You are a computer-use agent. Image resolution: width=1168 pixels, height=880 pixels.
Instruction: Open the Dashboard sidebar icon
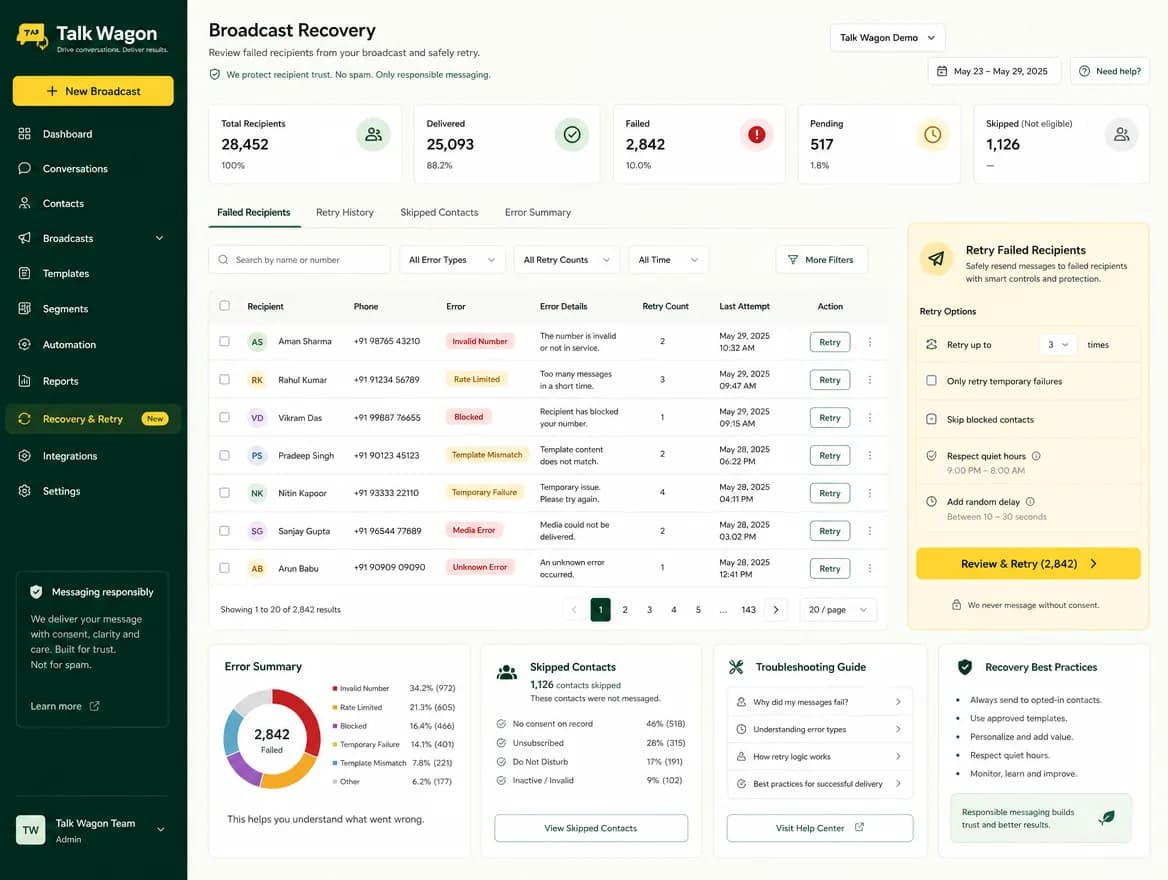[x=25, y=133]
